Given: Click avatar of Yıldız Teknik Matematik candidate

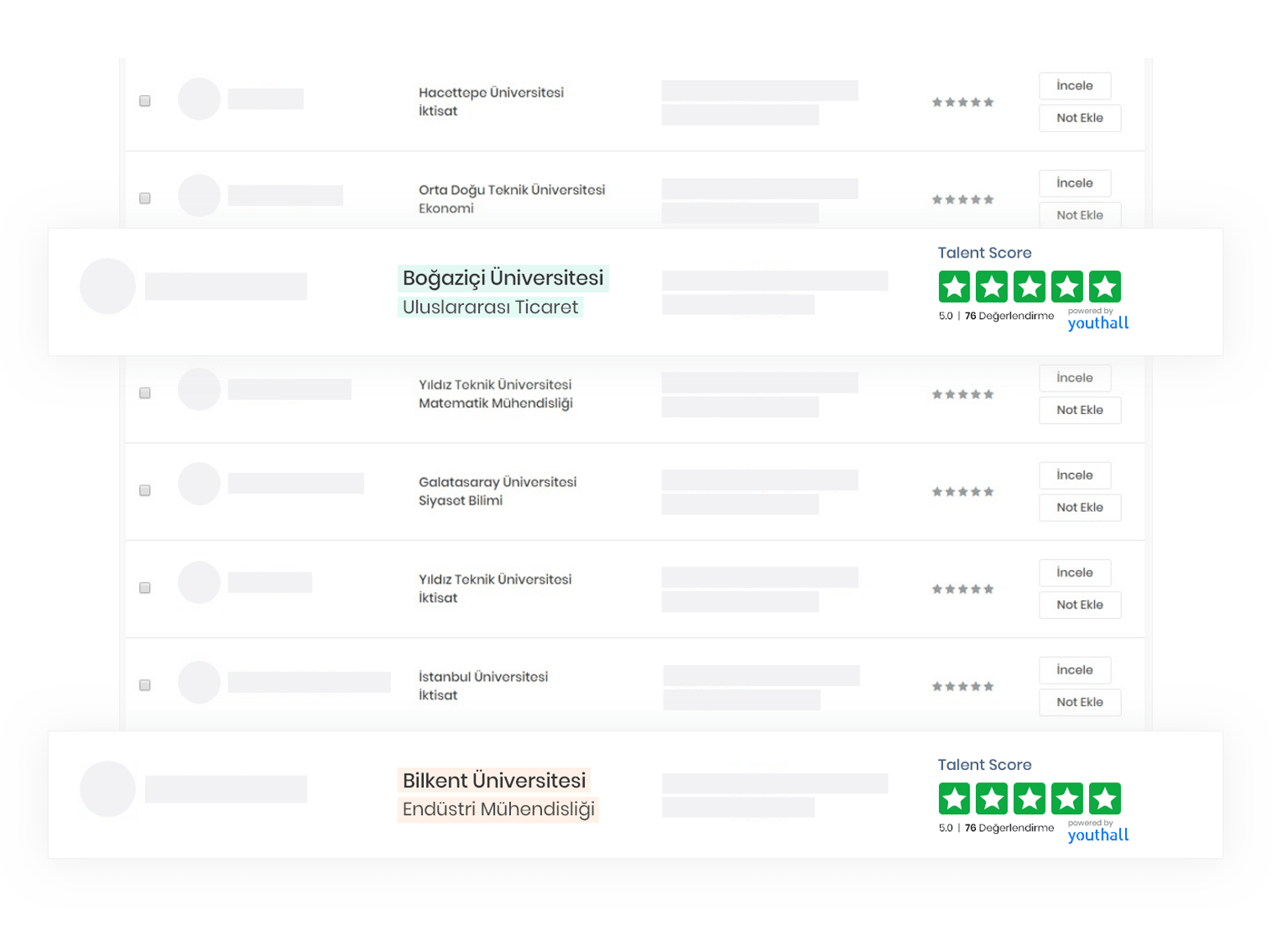Looking at the screenshot, I should [x=199, y=389].
